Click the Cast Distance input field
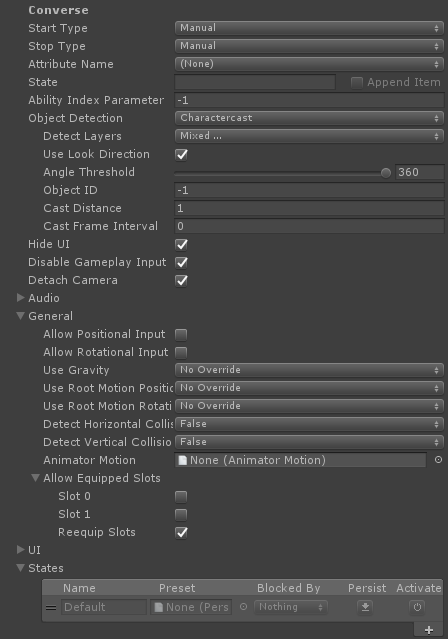Viewport: 448px width, 639px height. point(309,208)
